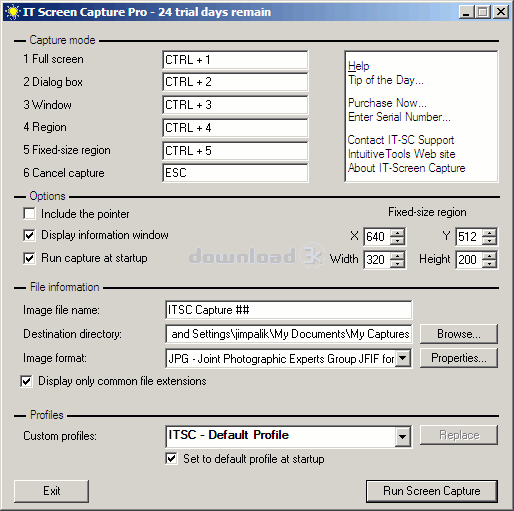Select the Purchase Now link
Screen dimensions: 514x511
(387, 103)
